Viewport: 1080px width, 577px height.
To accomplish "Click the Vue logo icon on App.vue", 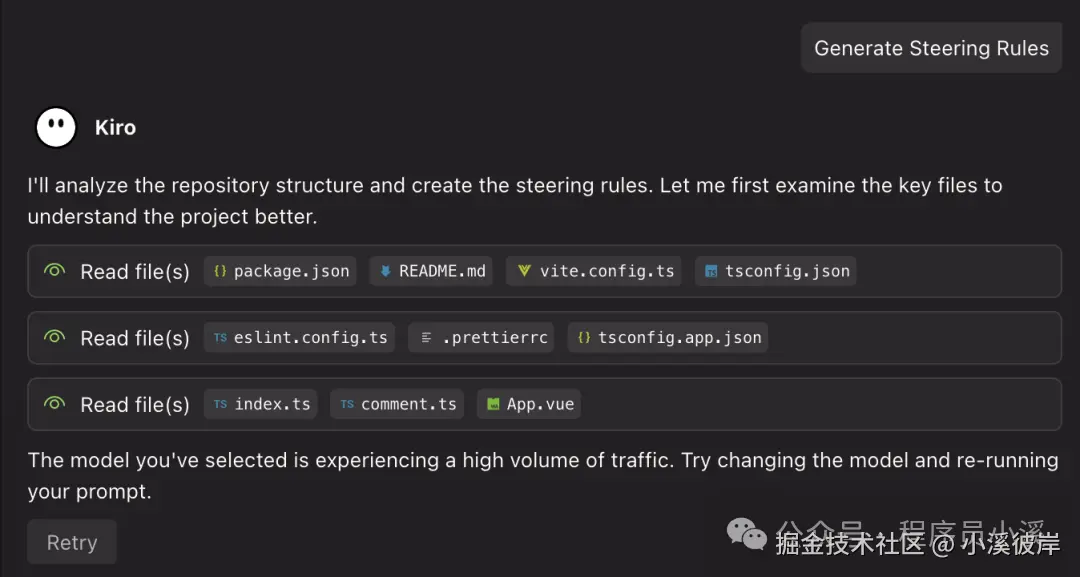I will tap(493, 404).
